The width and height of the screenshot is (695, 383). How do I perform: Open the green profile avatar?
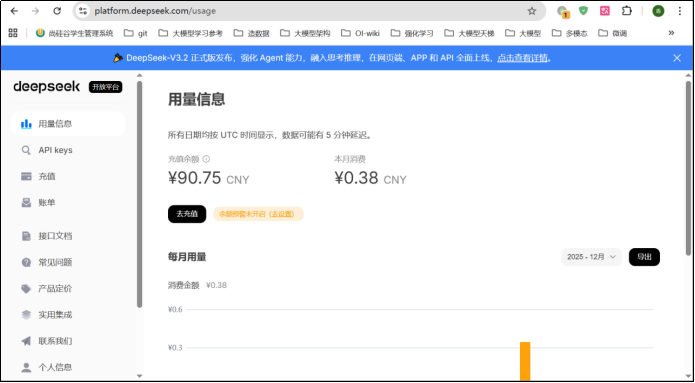click(658, 11)
